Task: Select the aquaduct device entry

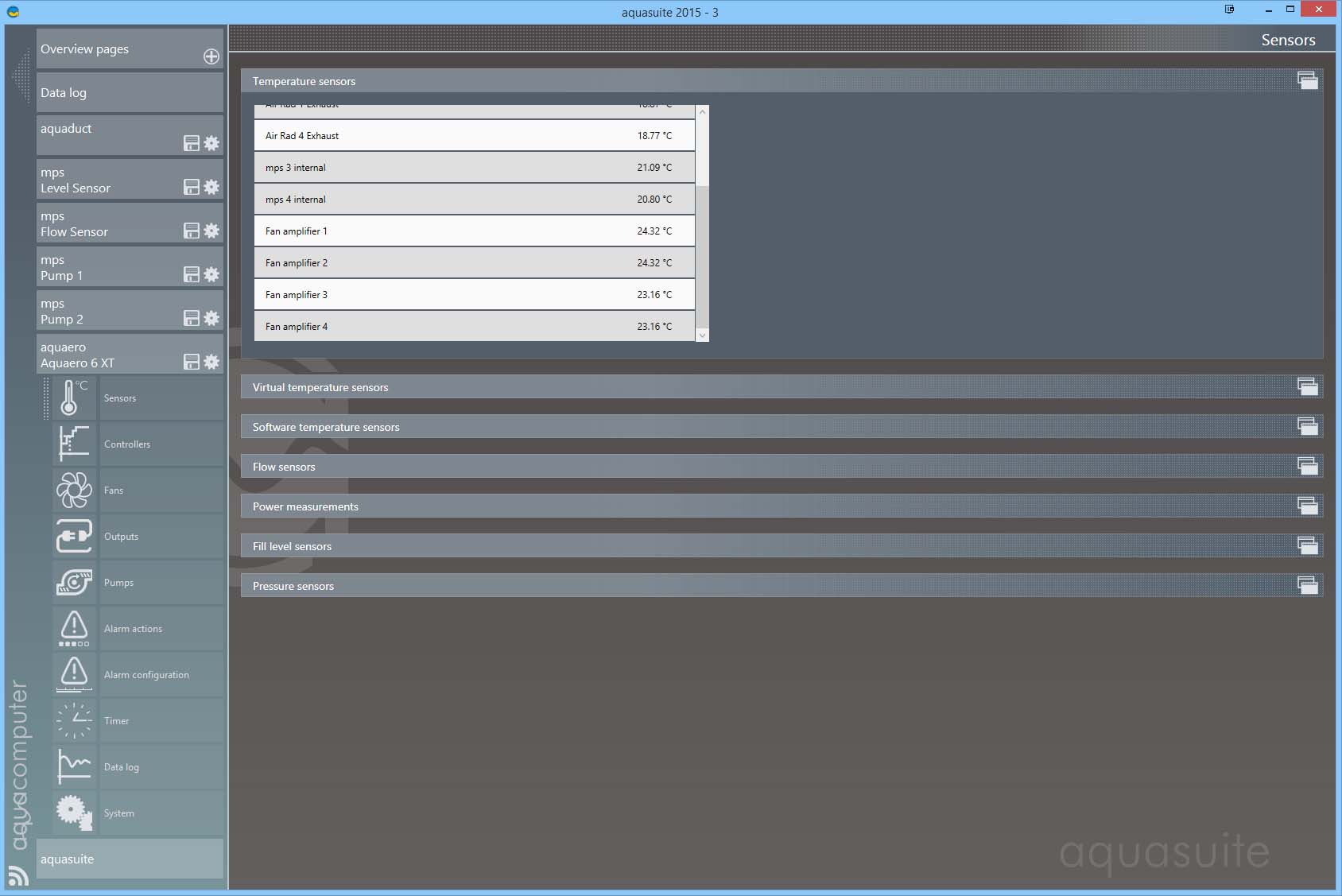Action: [x=130, y=136]
